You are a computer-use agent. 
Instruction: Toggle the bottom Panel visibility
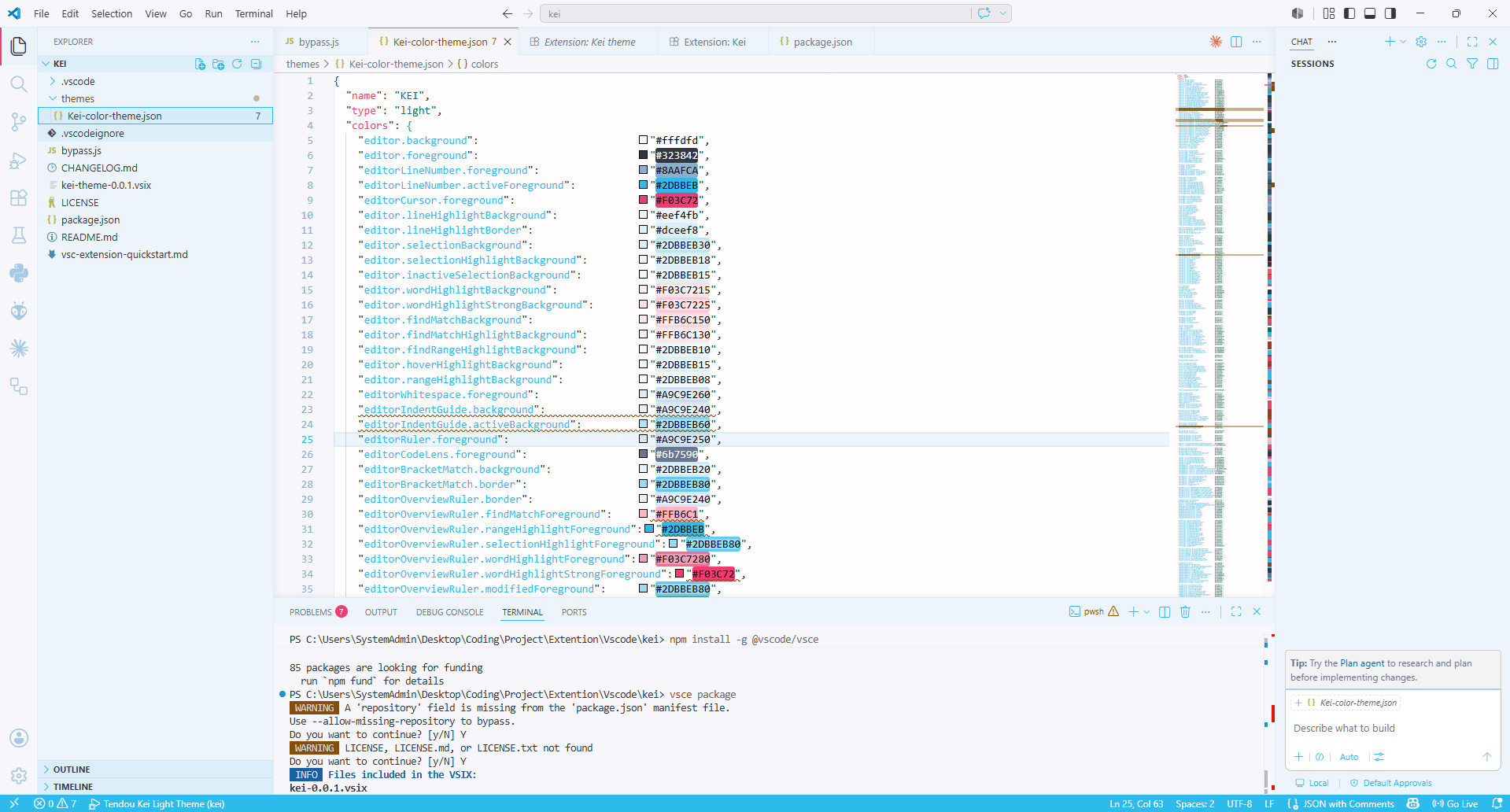[x=1370, y=13]
